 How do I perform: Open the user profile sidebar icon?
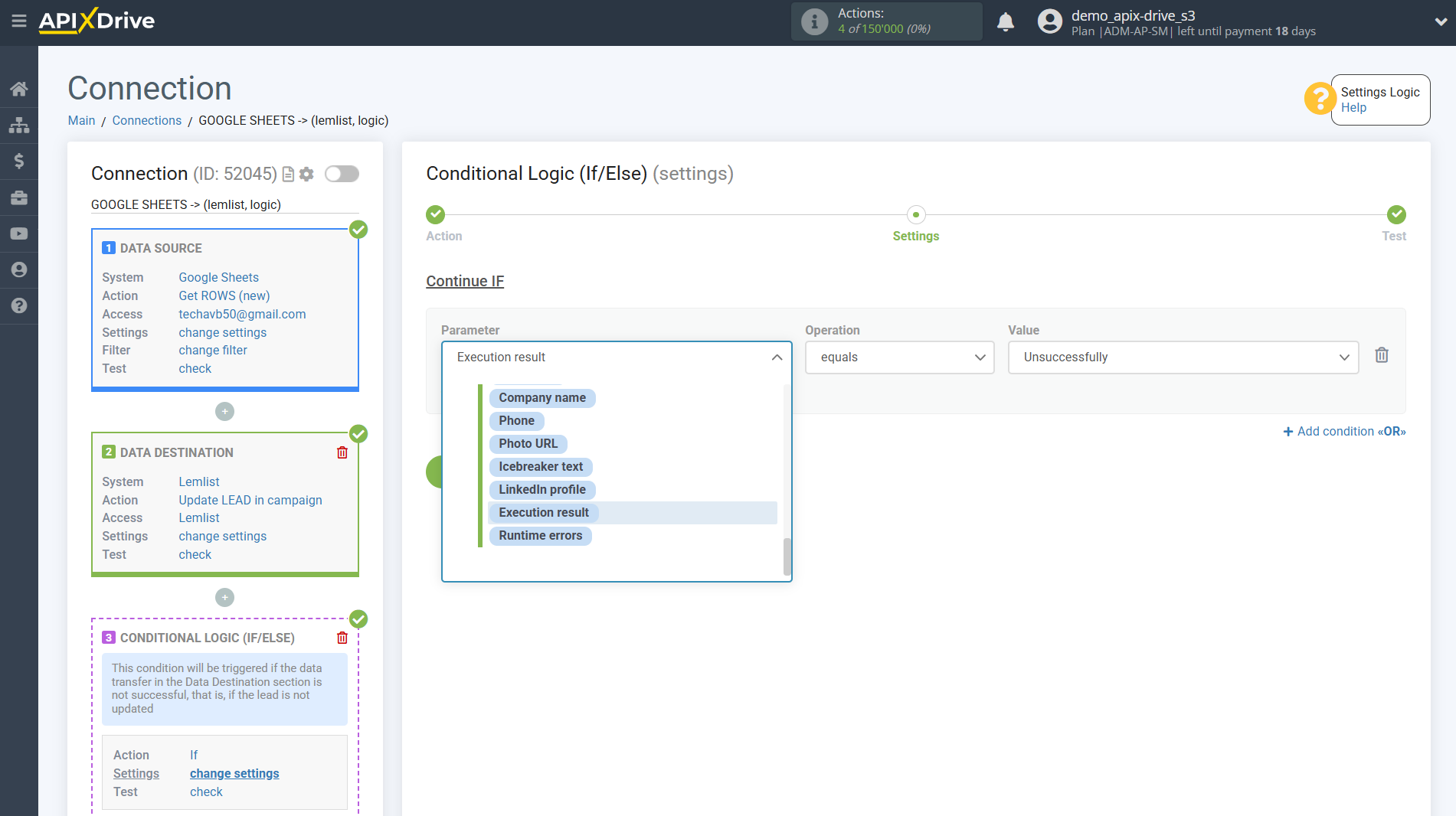(x=19, y=269)
